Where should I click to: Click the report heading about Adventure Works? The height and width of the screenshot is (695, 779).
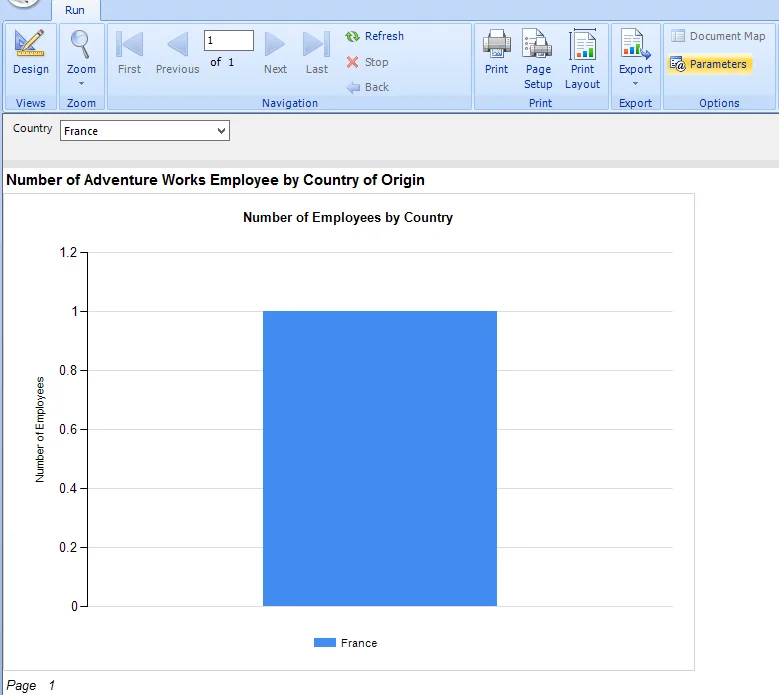tap(215, 180)
